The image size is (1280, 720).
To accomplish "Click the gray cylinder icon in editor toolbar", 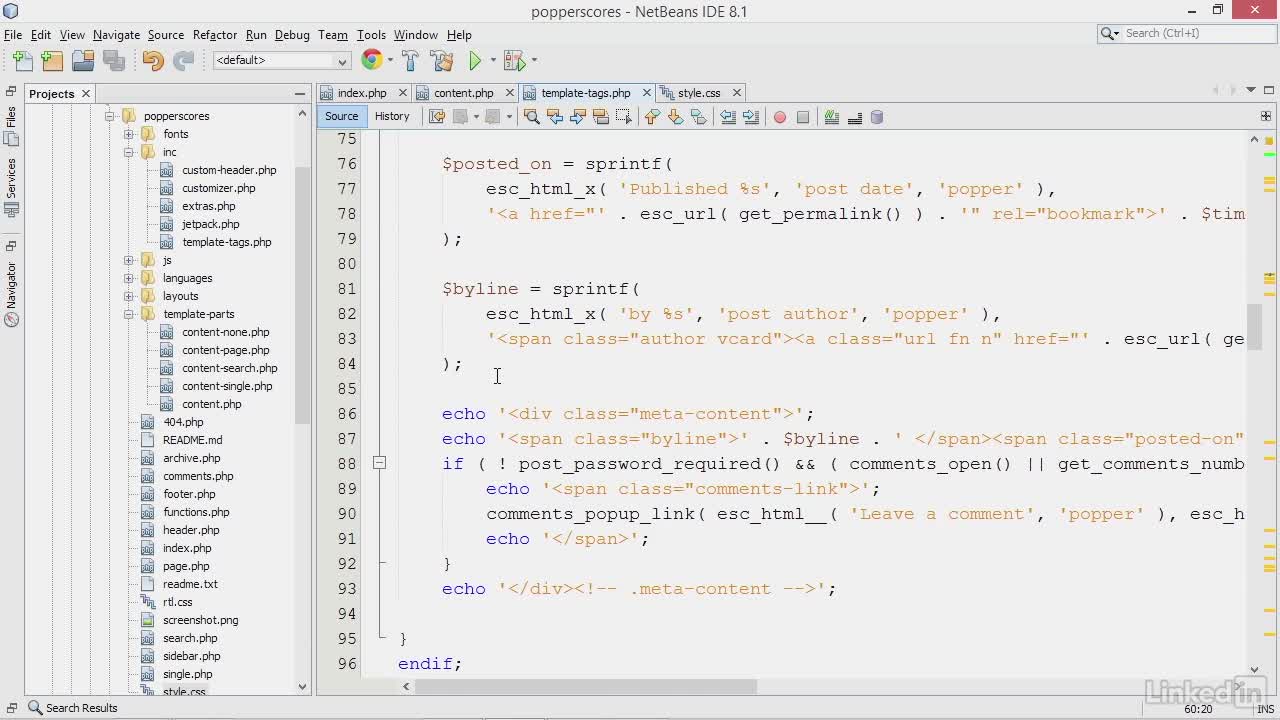I will coord(877,117).
